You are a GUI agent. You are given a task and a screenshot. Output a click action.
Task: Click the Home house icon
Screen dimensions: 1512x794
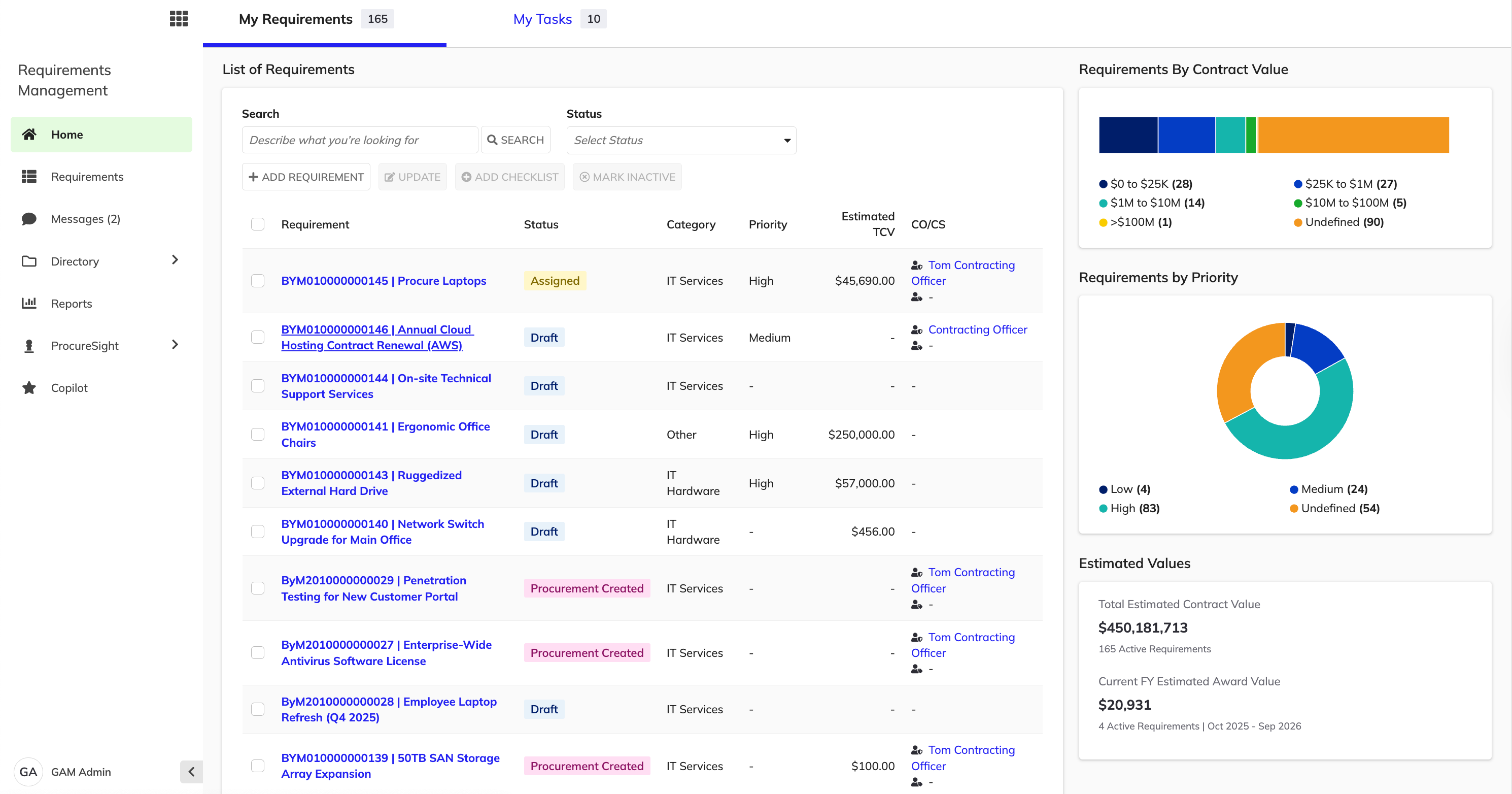(29, 135)
